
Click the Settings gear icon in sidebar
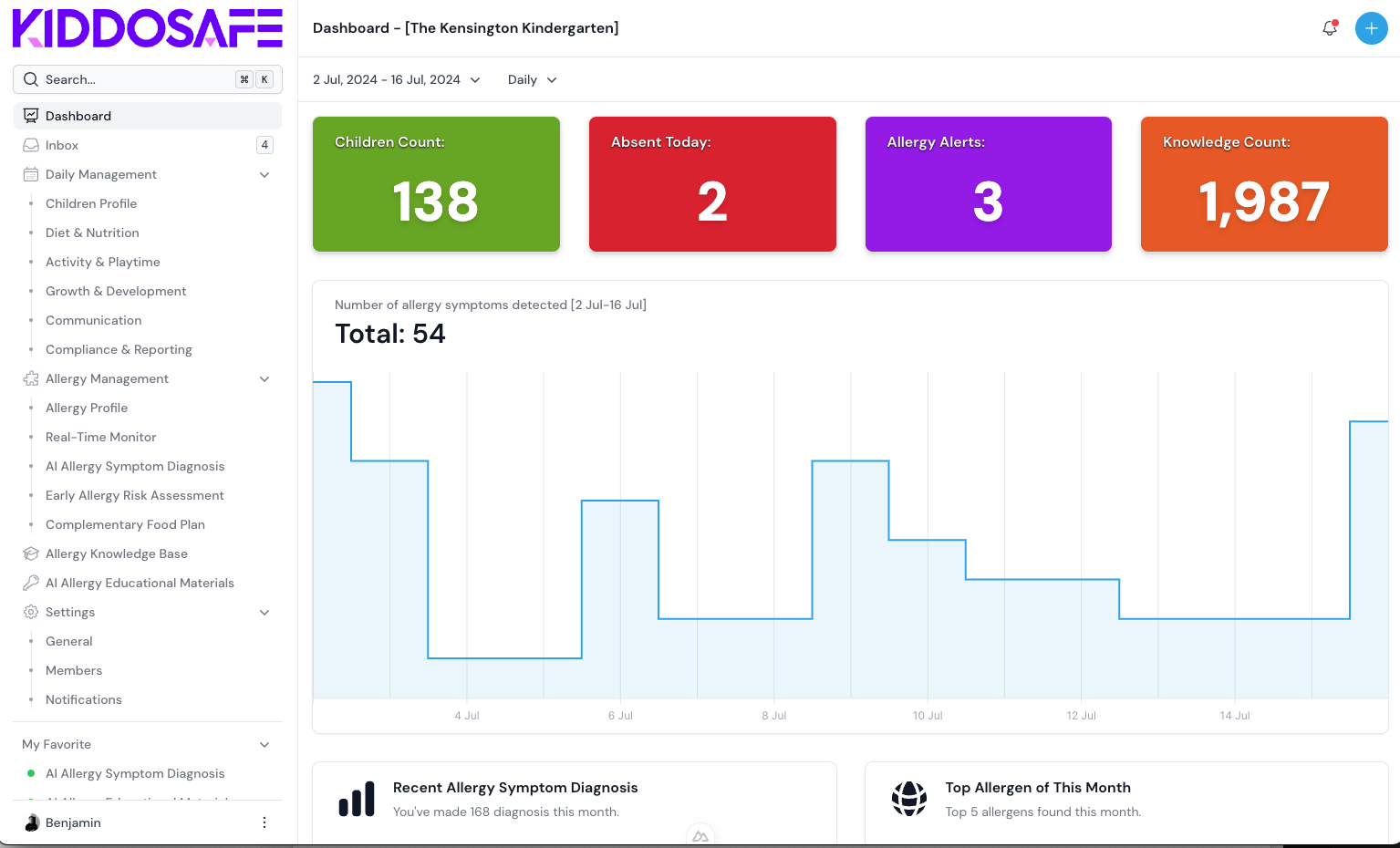pos(31,612)
